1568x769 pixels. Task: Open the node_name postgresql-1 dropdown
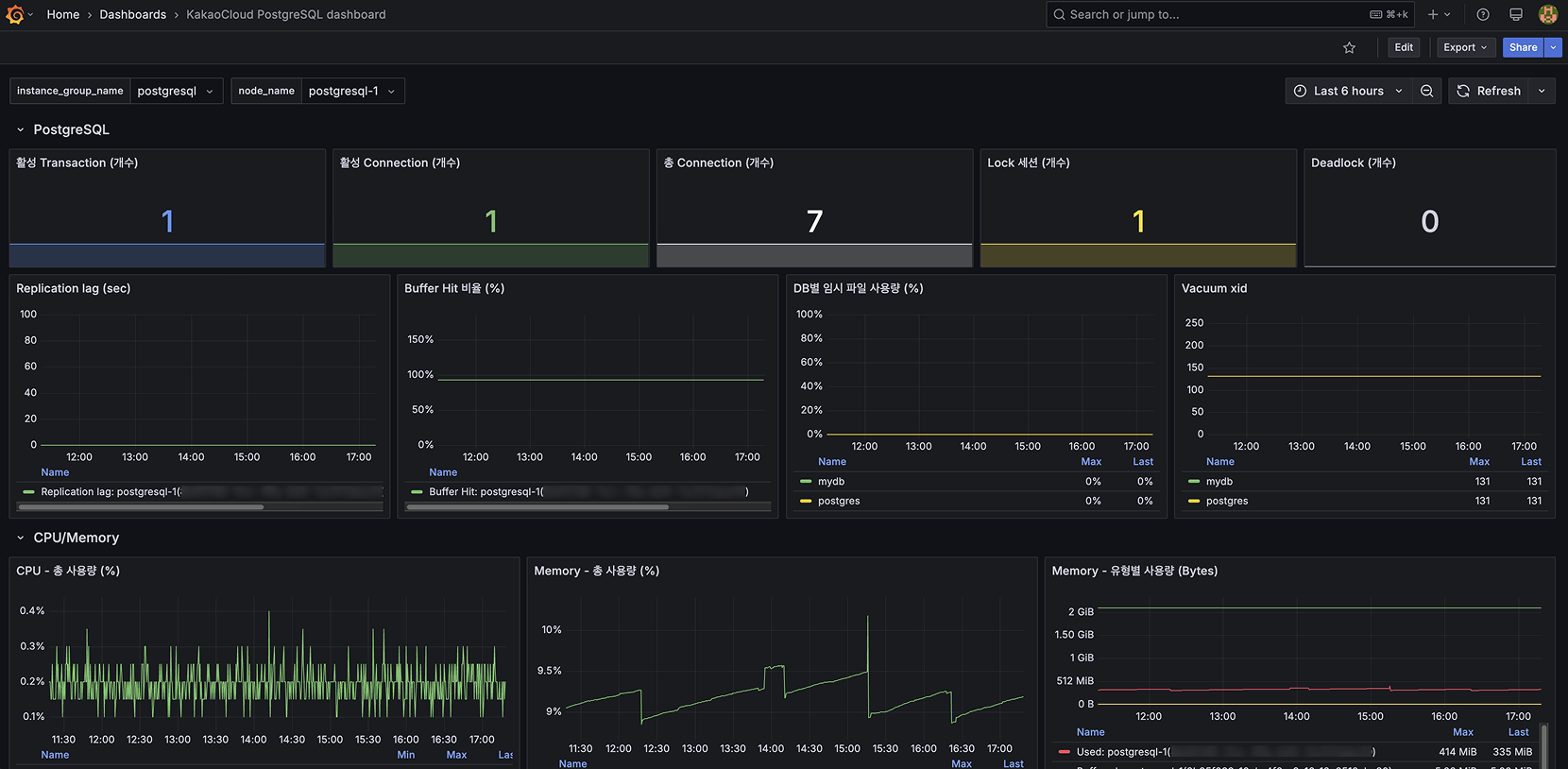(351, 91)
